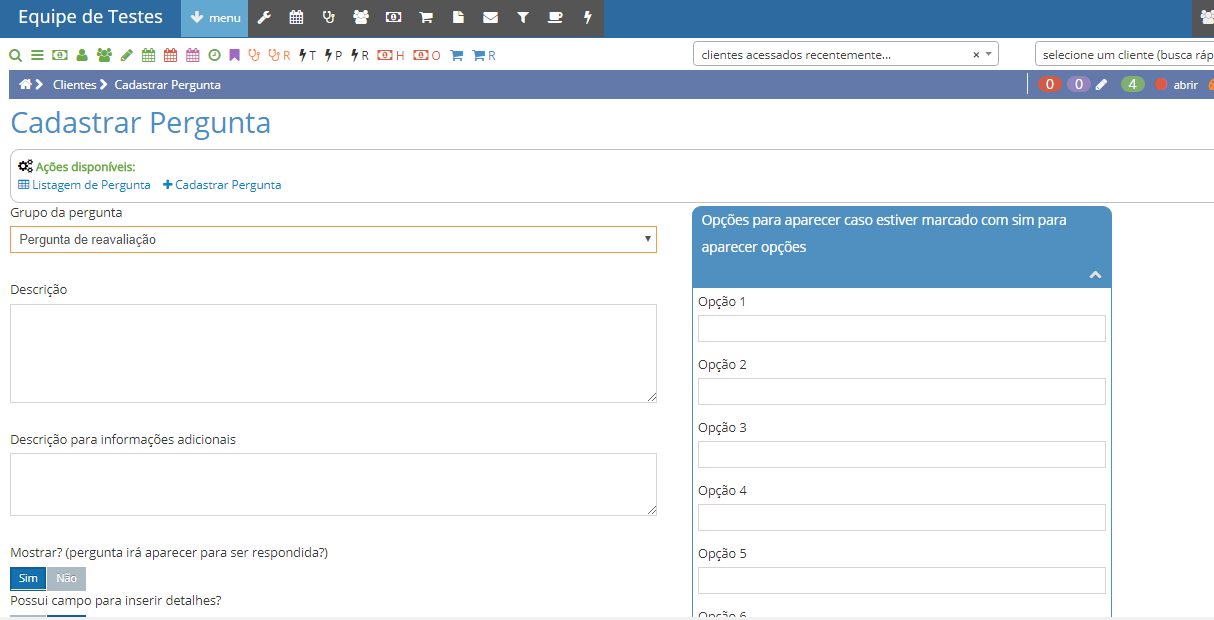Image resolution: width=1214 pixels, height=620 pixels.
Task: Expand the recently accessed clients dropdown
Action: (x=989, y=55)
